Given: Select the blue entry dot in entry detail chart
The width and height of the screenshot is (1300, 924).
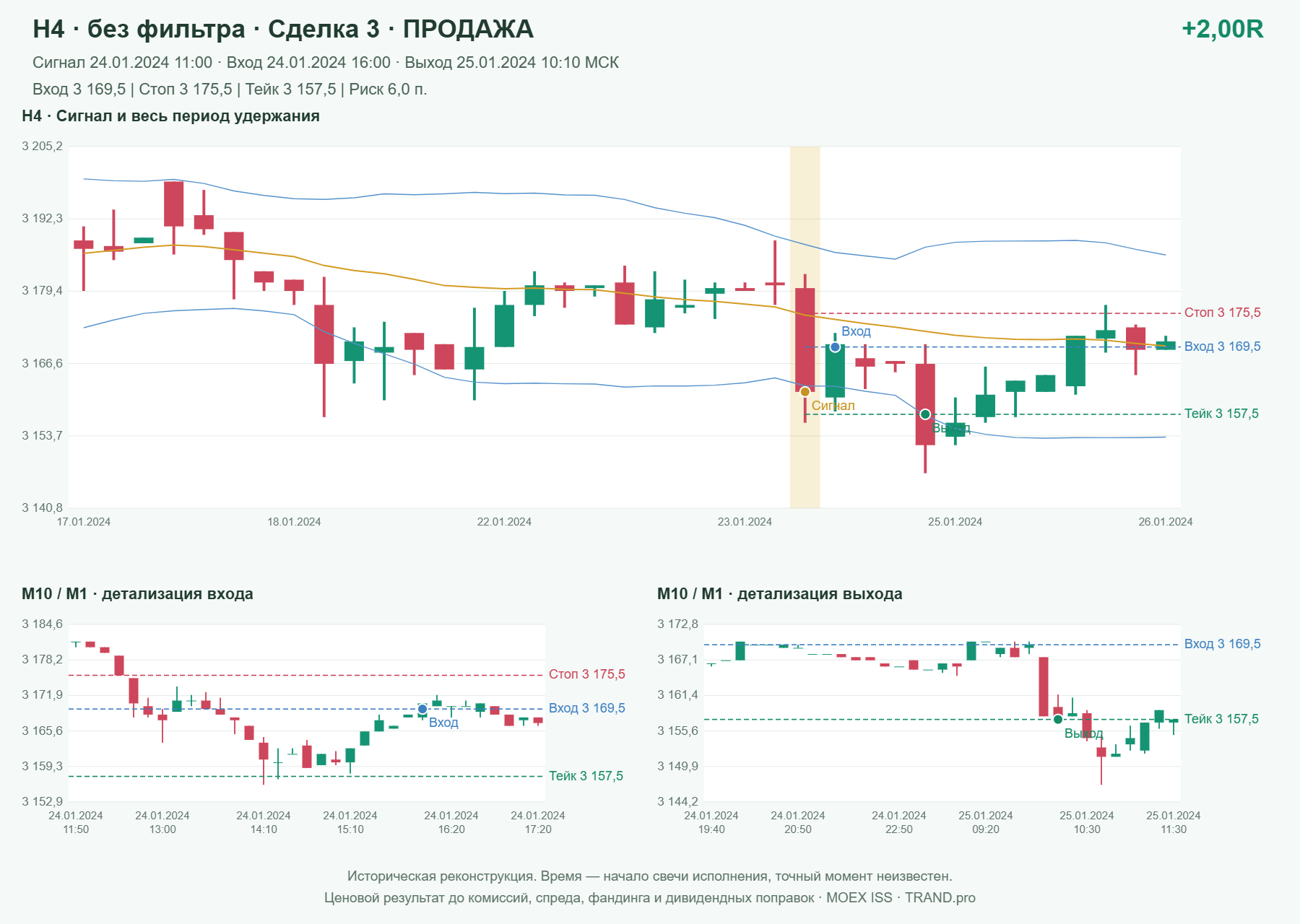Looking at the screenshot, I should pos(422,710).
